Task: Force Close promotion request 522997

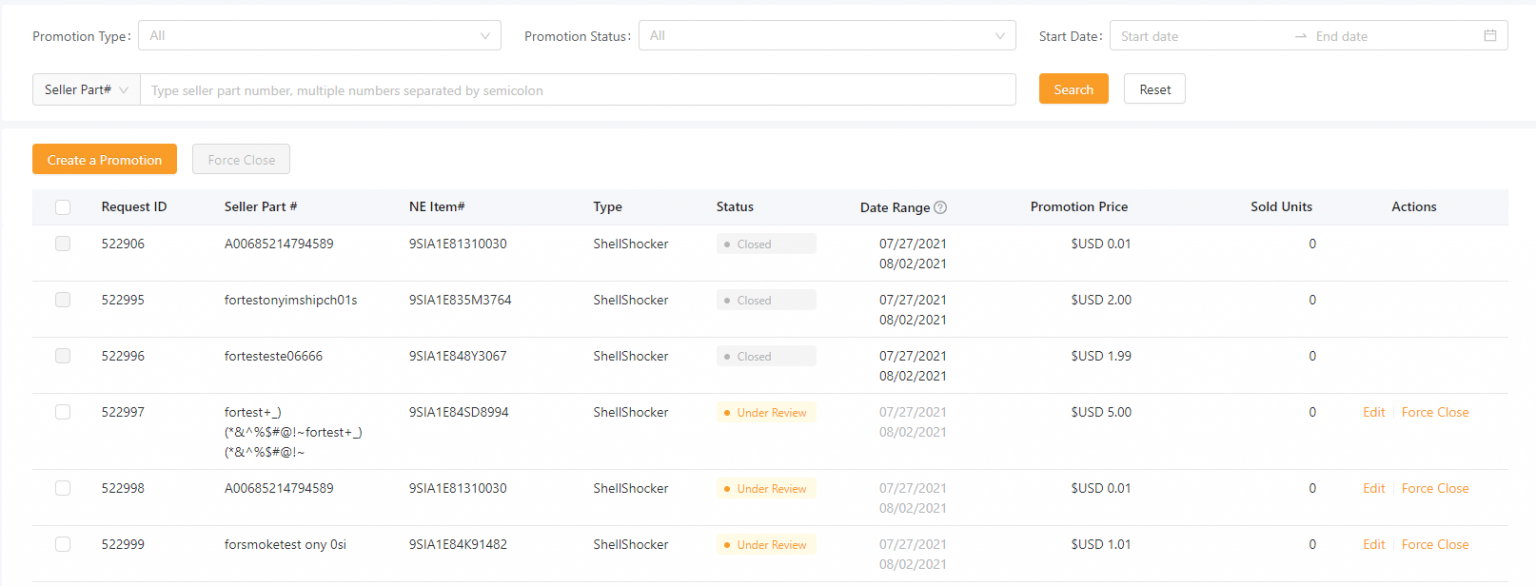Action: pos(1434,412)
